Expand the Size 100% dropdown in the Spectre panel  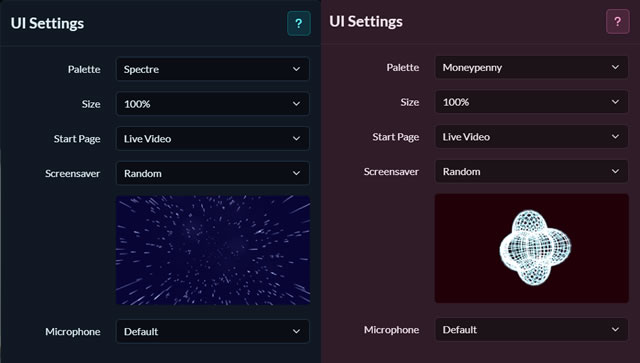tap(213, 104)
